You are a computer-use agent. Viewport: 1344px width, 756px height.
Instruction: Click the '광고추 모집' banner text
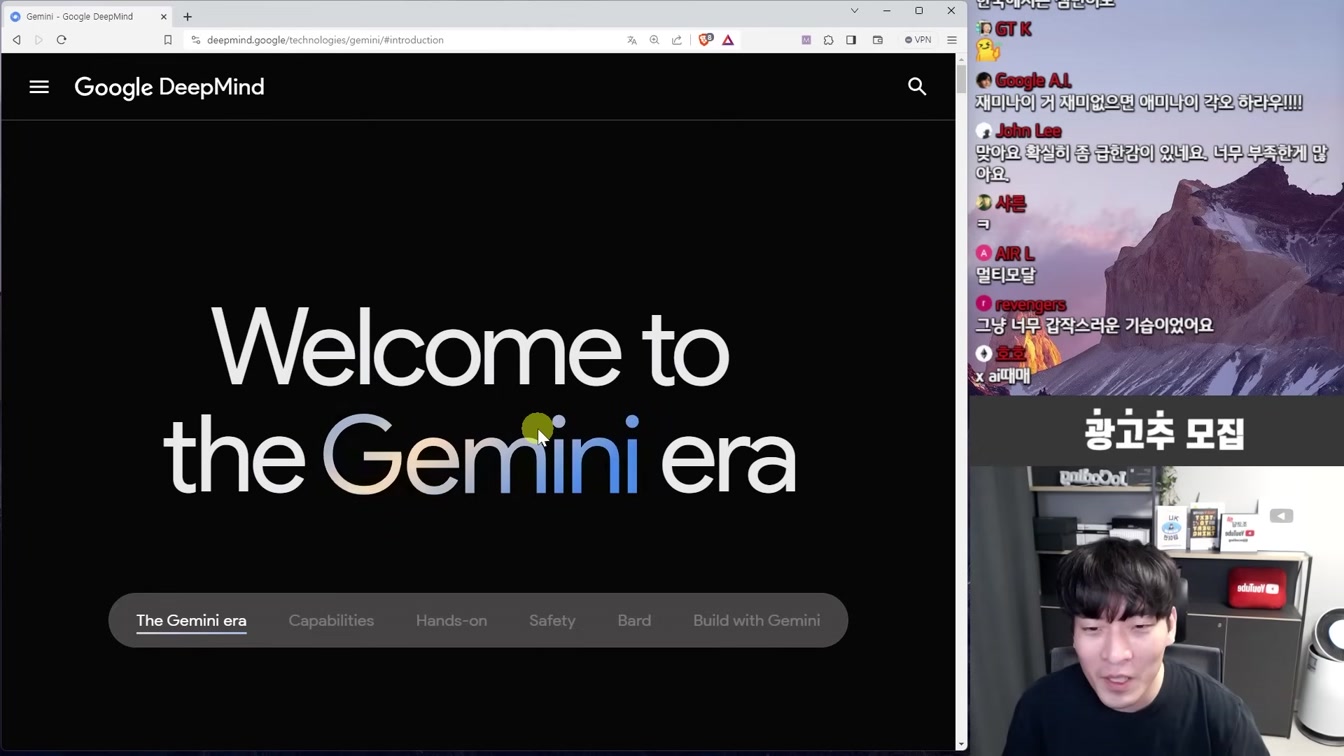[x=1164, y=432]
